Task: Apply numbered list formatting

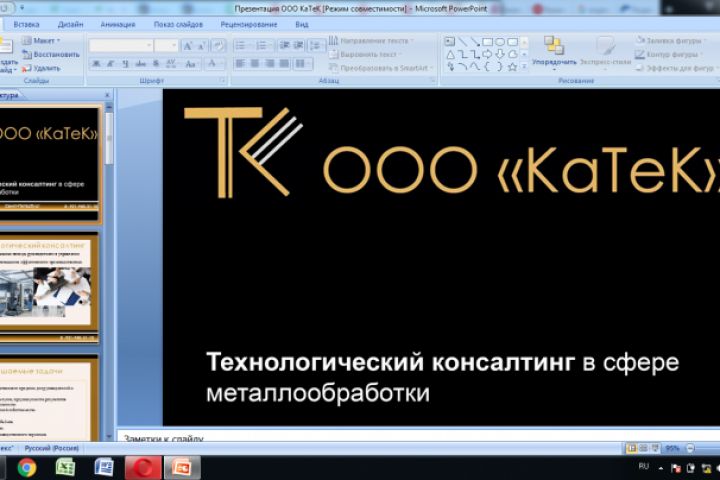Action: (263, 45)
